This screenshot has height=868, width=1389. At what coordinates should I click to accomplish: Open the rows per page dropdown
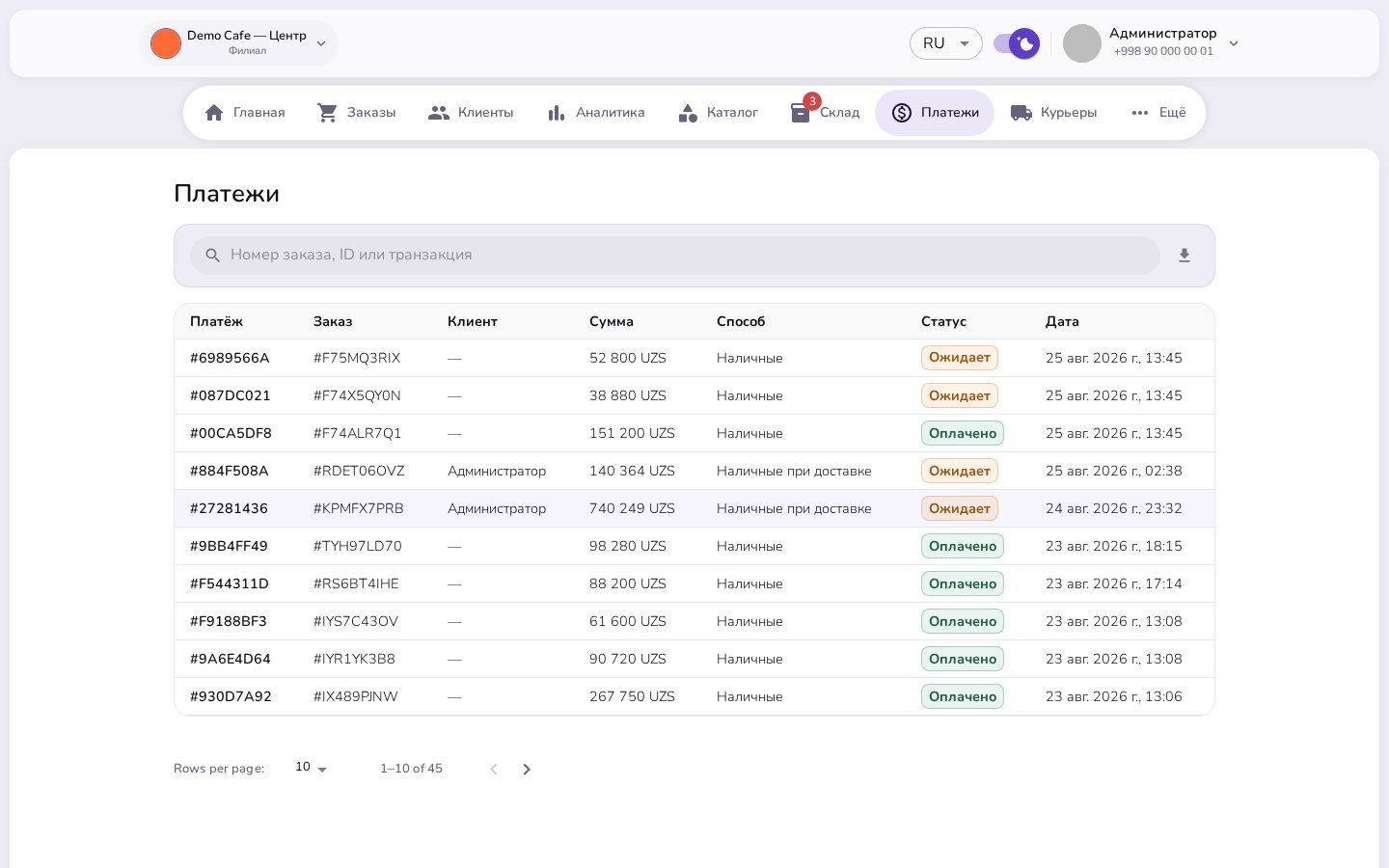[x=312, y=768]
